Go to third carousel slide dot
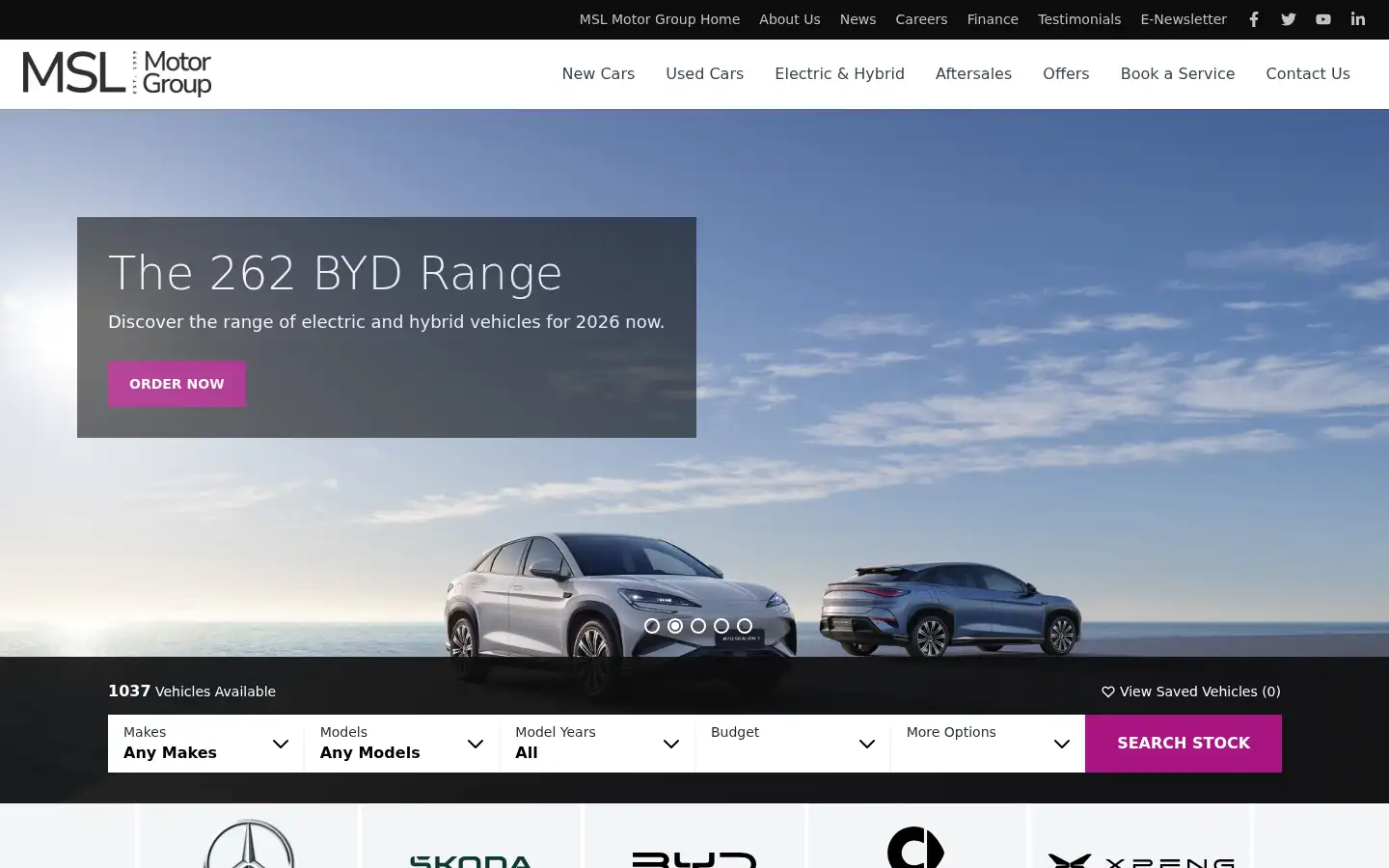 click(x=698, y=626)
